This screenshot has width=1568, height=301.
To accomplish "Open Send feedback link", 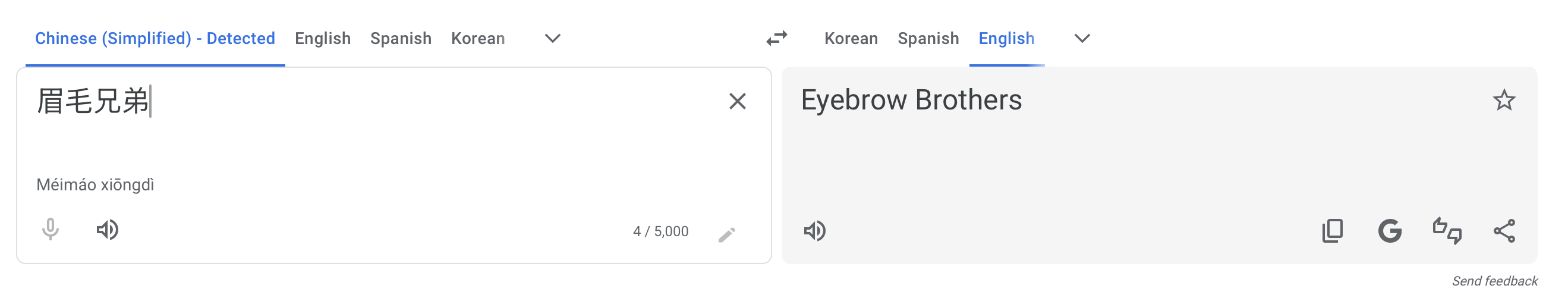I will click(1494, 281).
